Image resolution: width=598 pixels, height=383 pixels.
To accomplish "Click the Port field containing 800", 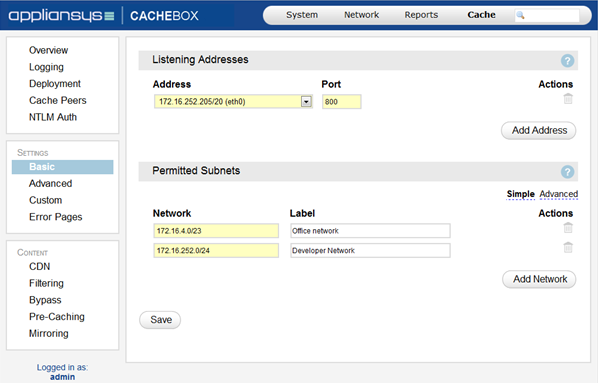I will pos(342,102).
